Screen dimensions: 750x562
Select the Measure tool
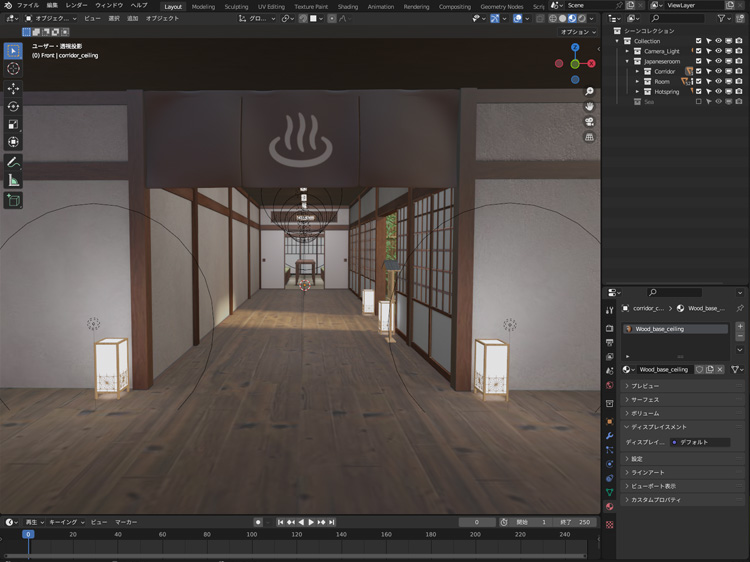coord(13,181)
